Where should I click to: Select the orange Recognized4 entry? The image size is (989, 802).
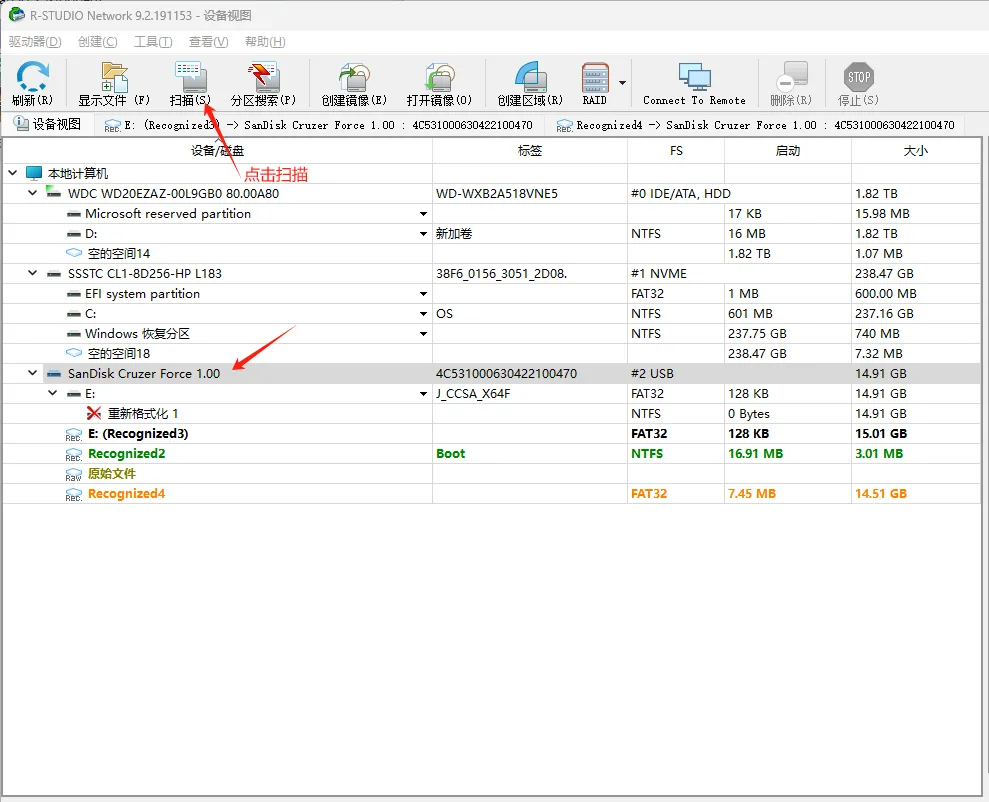126,494
